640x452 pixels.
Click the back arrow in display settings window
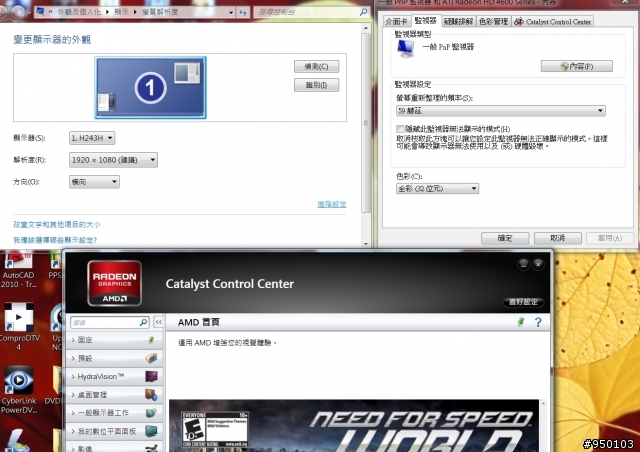[x=2, y=12]
